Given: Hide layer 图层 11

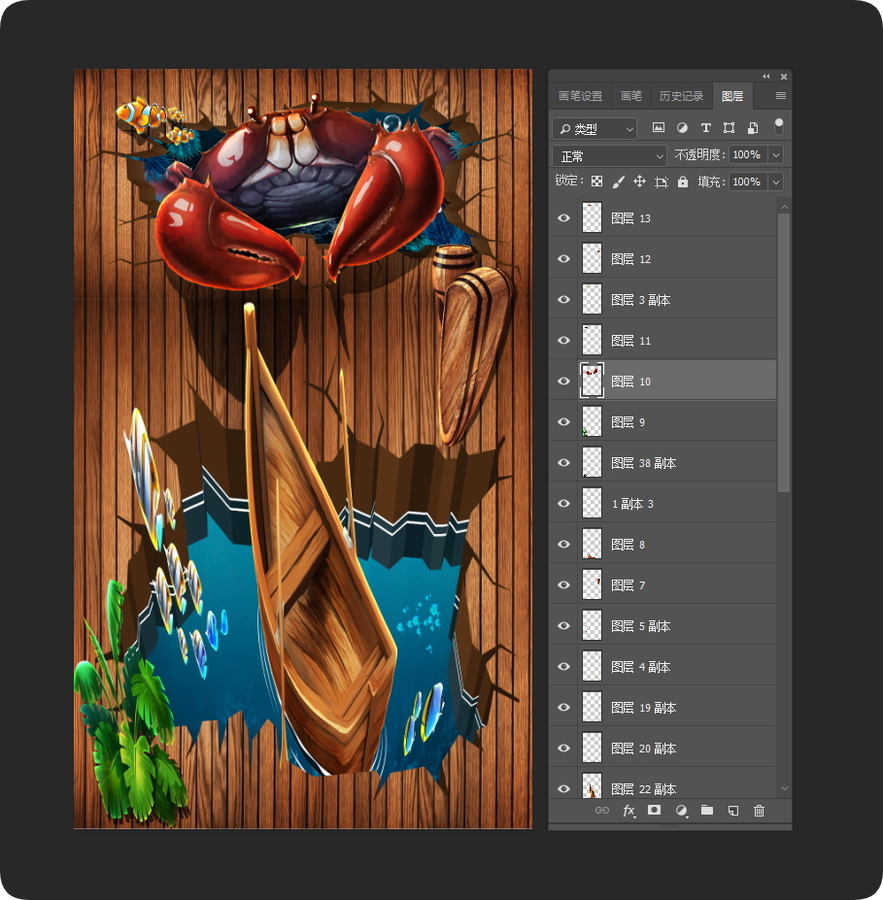Looking at the screenshot, I should (x=564, y=340).
